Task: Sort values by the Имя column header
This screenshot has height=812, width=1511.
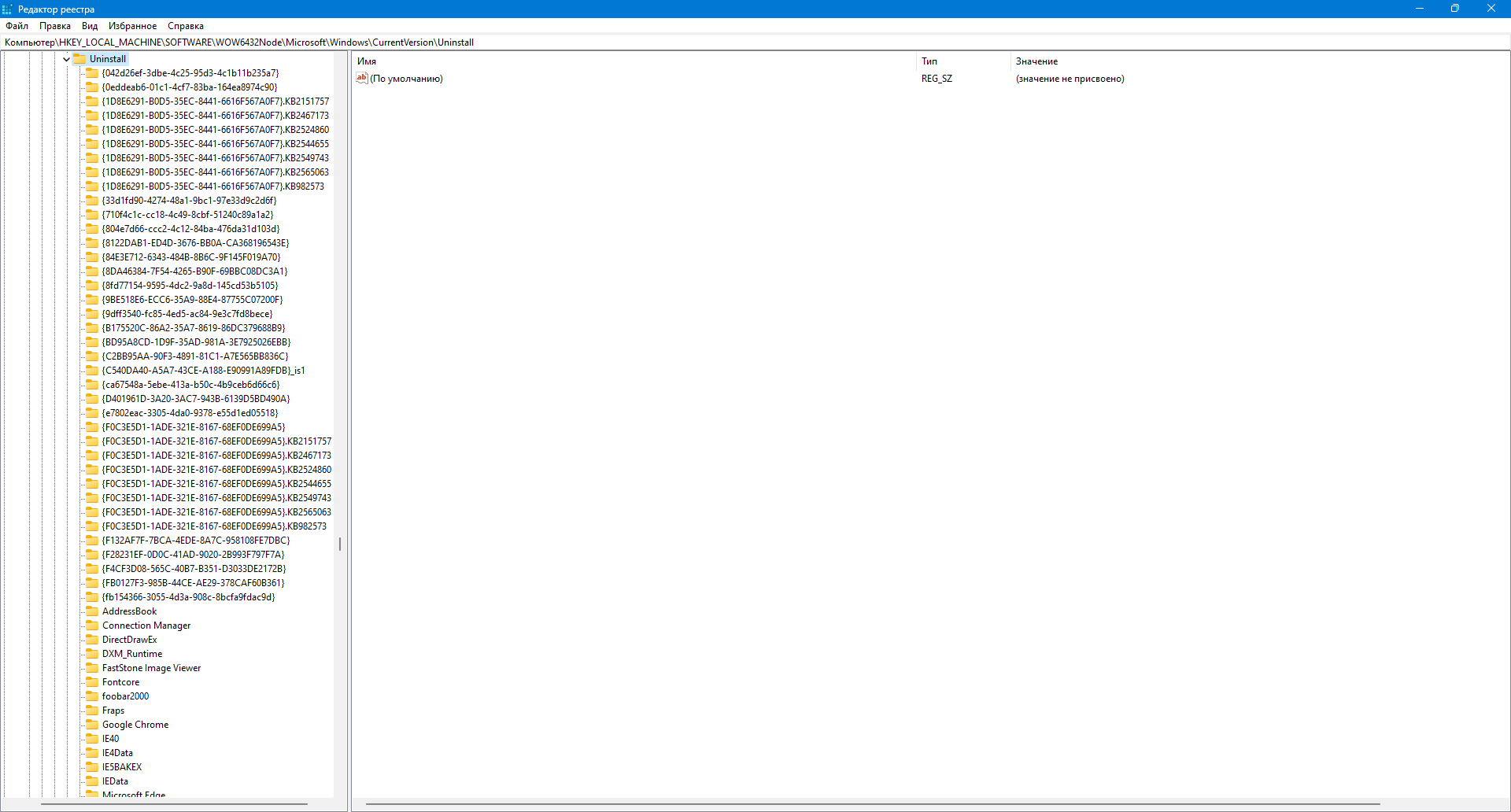Action: (634, 61)
